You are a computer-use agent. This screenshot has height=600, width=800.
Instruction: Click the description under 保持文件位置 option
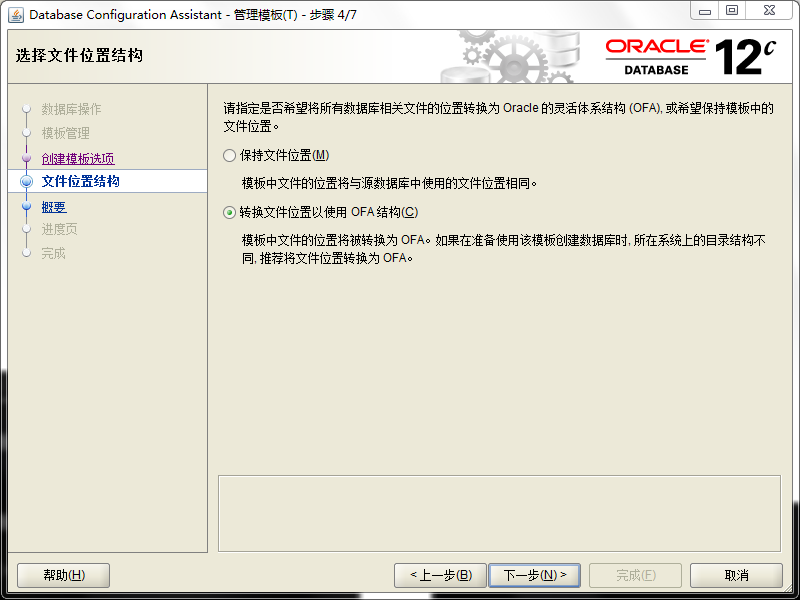point(390,183)
